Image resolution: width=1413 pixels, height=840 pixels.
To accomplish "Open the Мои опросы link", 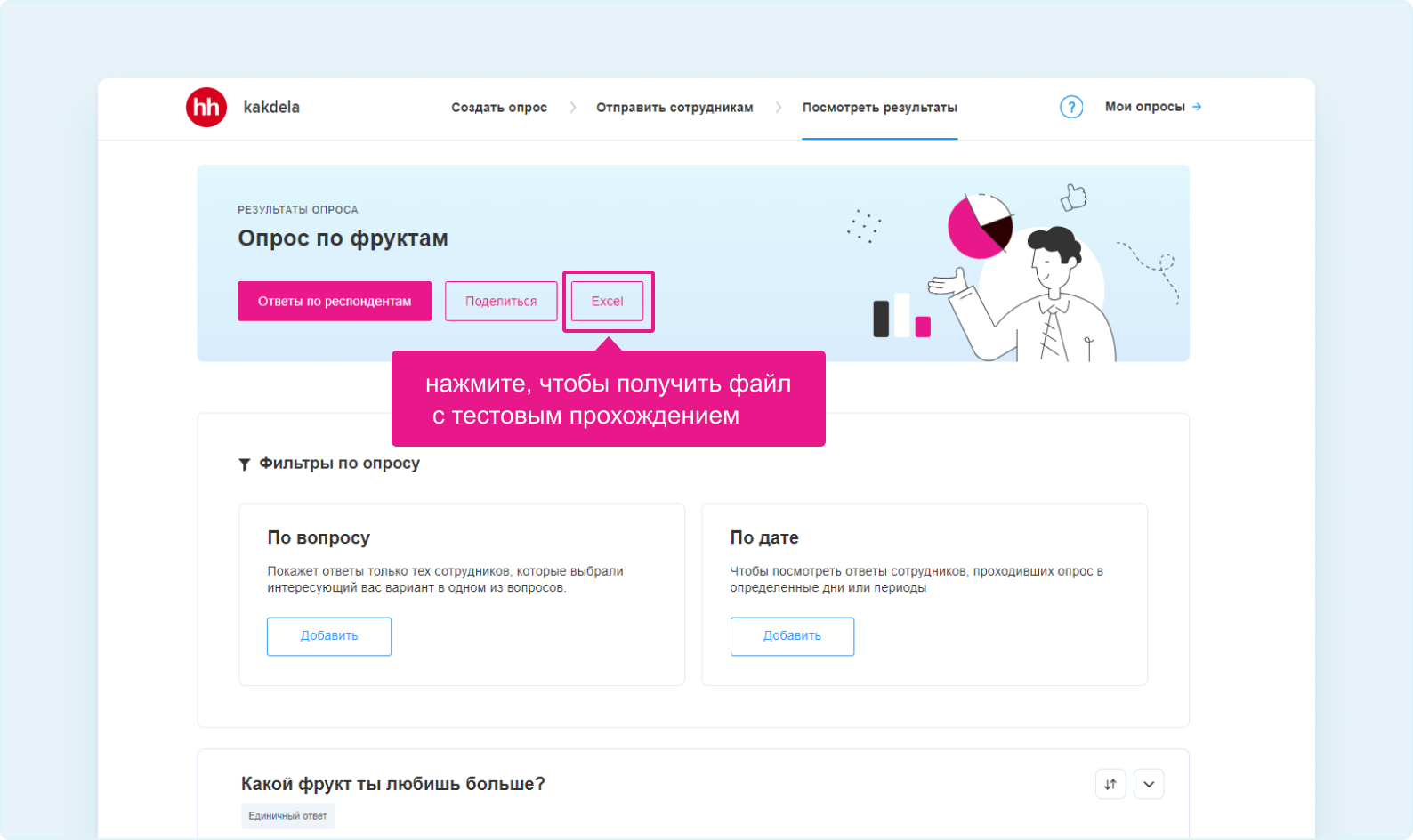I will 1145,107.
